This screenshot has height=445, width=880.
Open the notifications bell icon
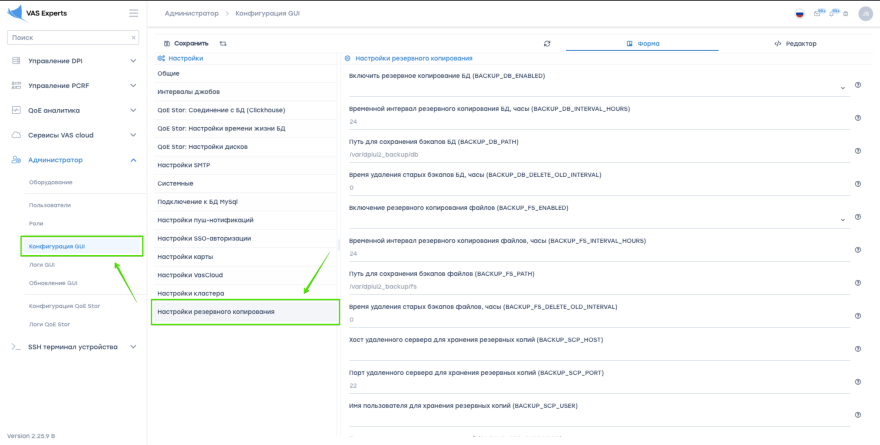coord(832,14)
